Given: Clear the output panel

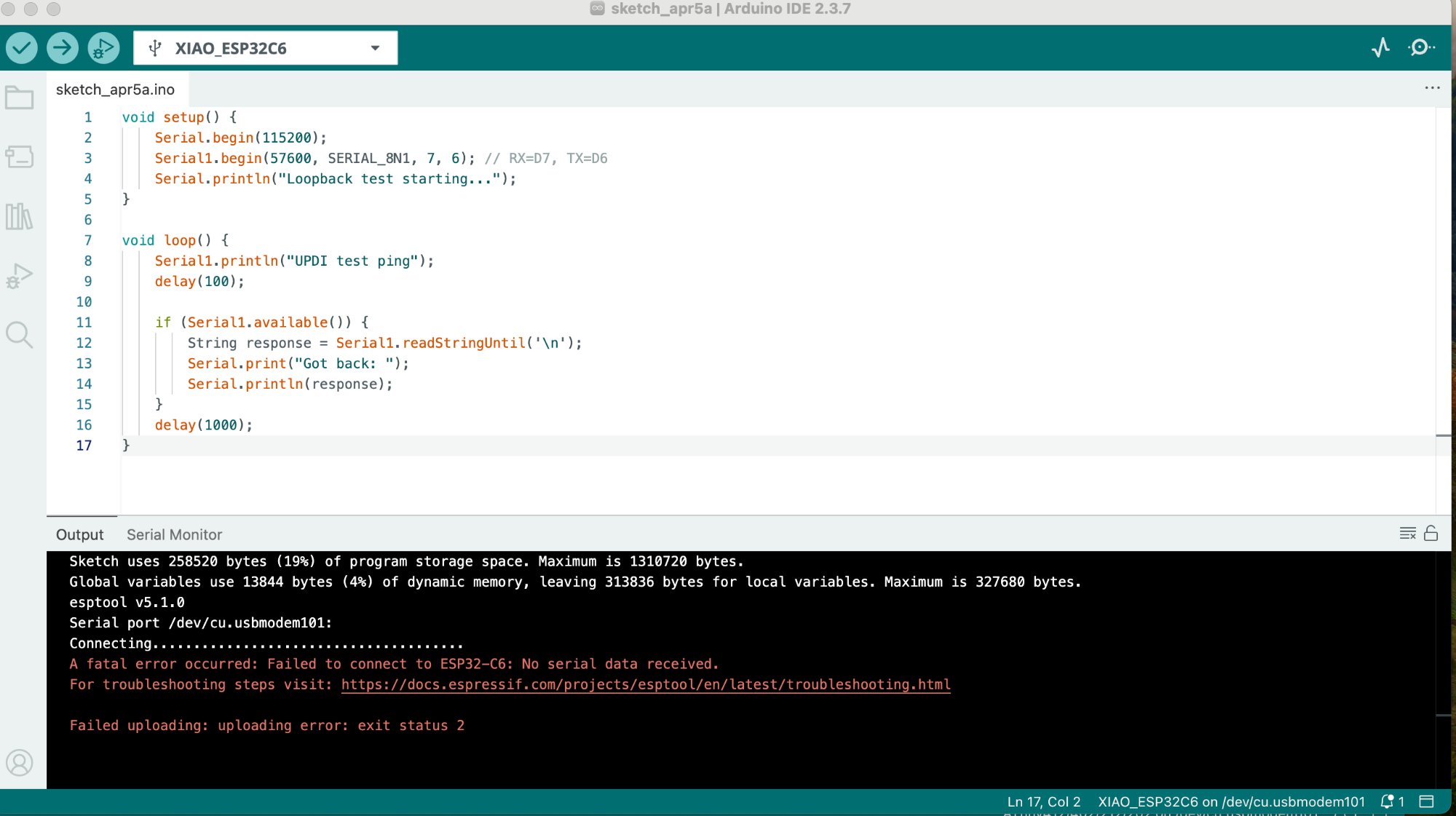Looking at the screenshot, I should point(1407,534).
